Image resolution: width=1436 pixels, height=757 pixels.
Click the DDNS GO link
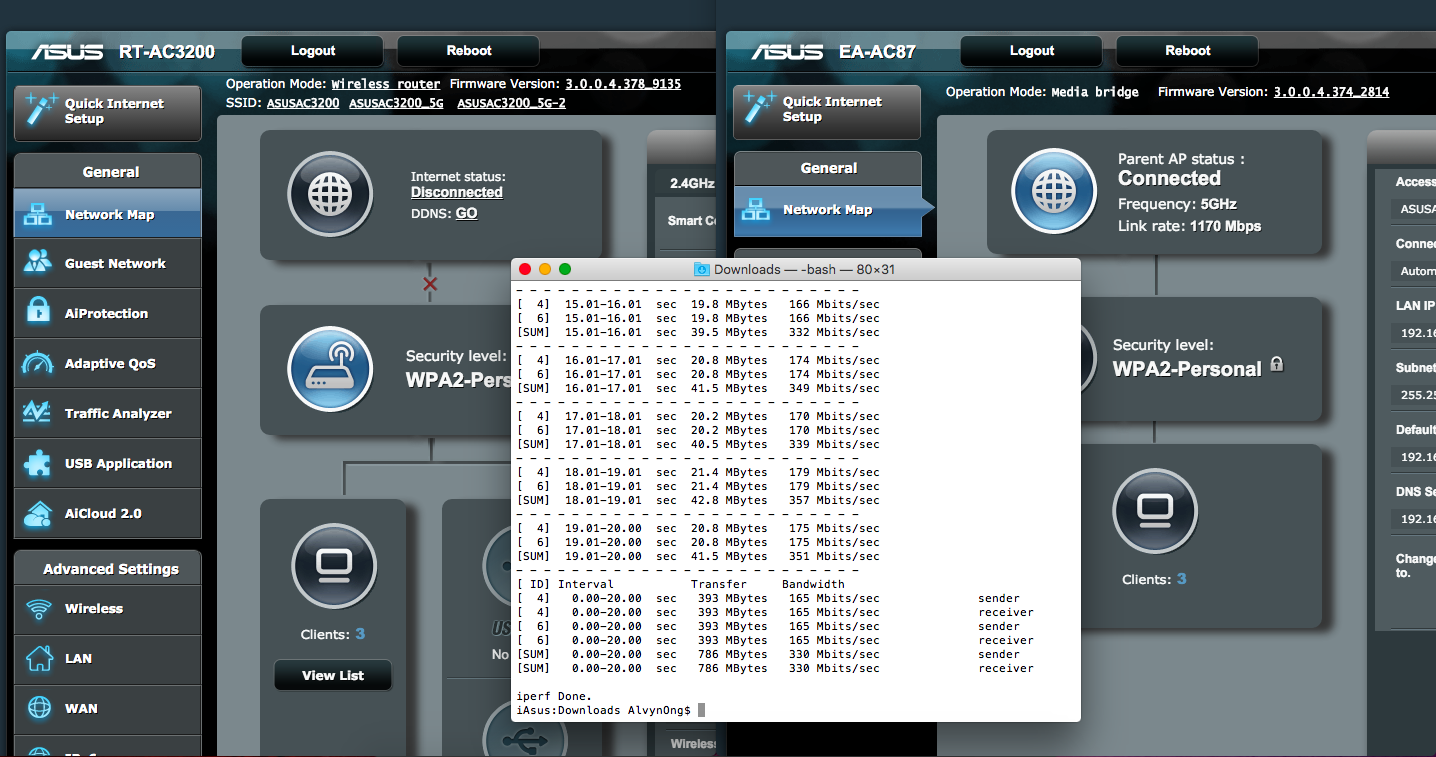click(466, 214)
